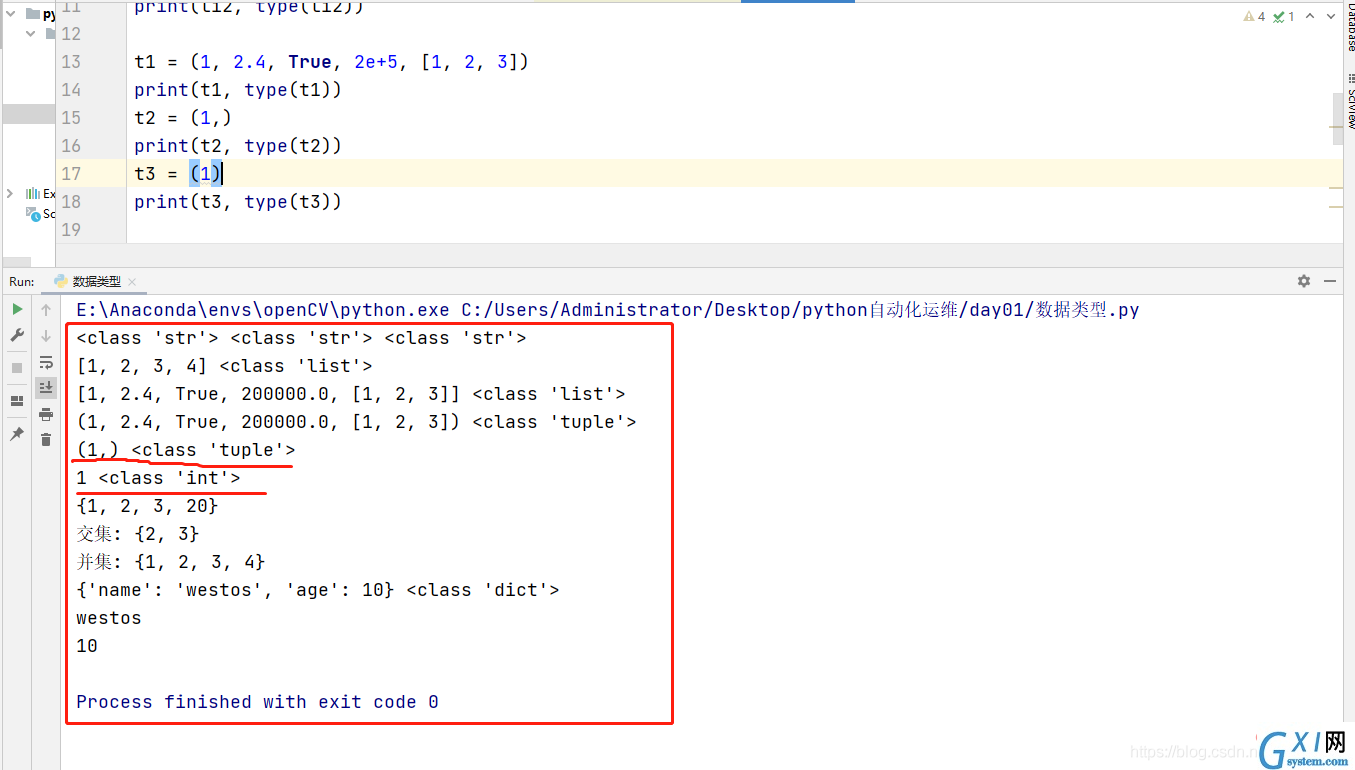Click the up-the-stack-trace arrow icon
The image size is (1355, 770).
point(46,310)
